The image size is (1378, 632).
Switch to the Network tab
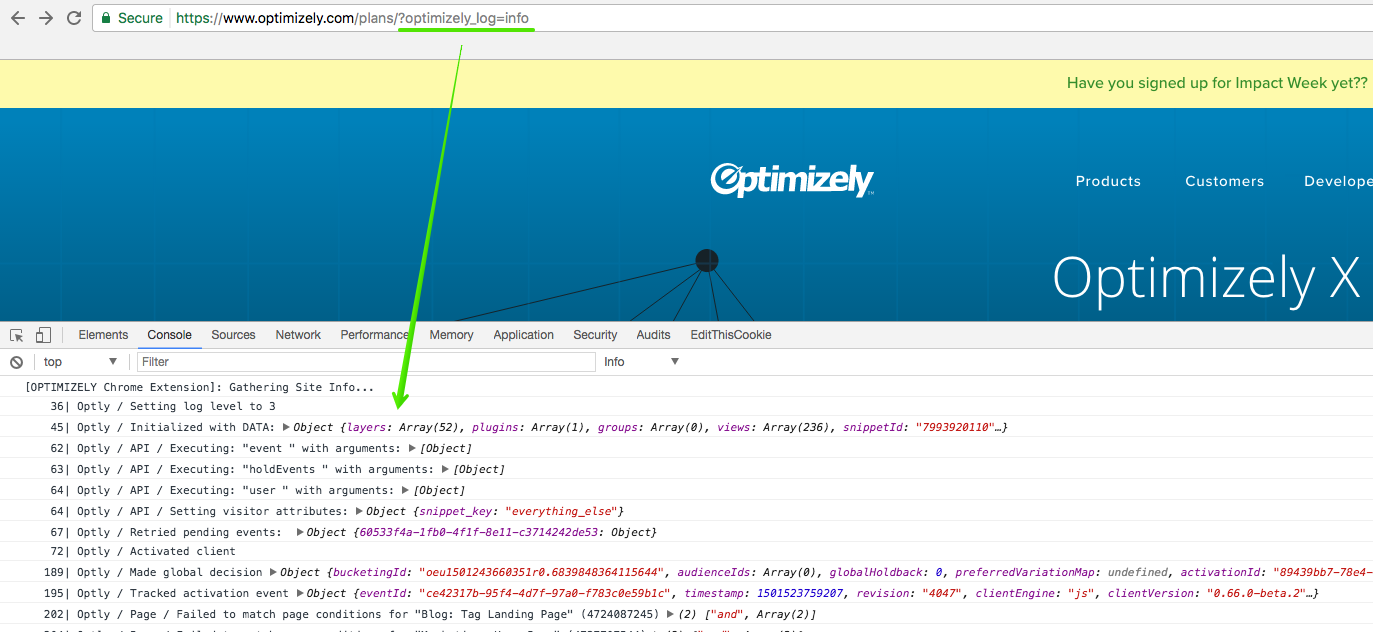click(298, 335)
